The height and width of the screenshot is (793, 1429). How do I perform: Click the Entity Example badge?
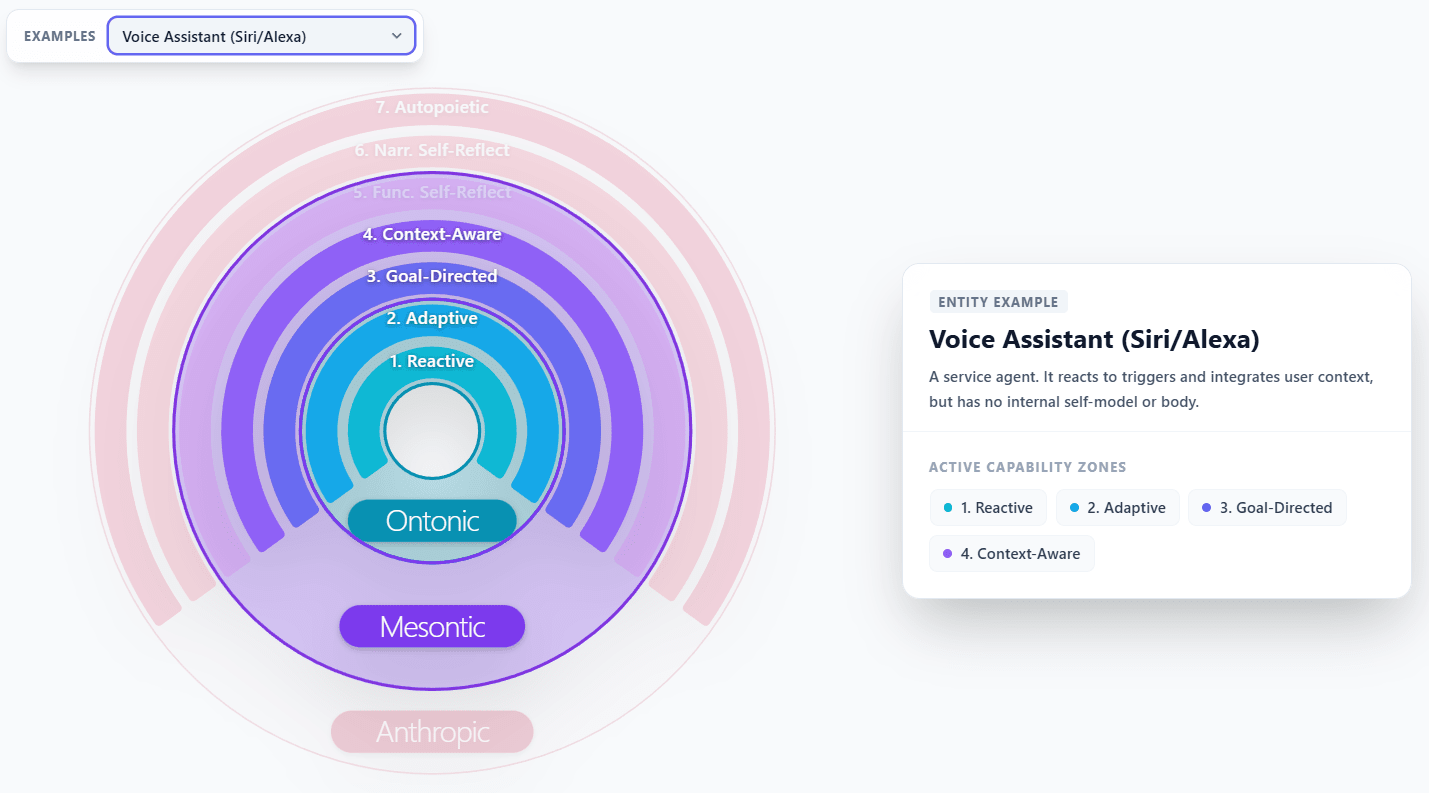(x=998, y=302)
